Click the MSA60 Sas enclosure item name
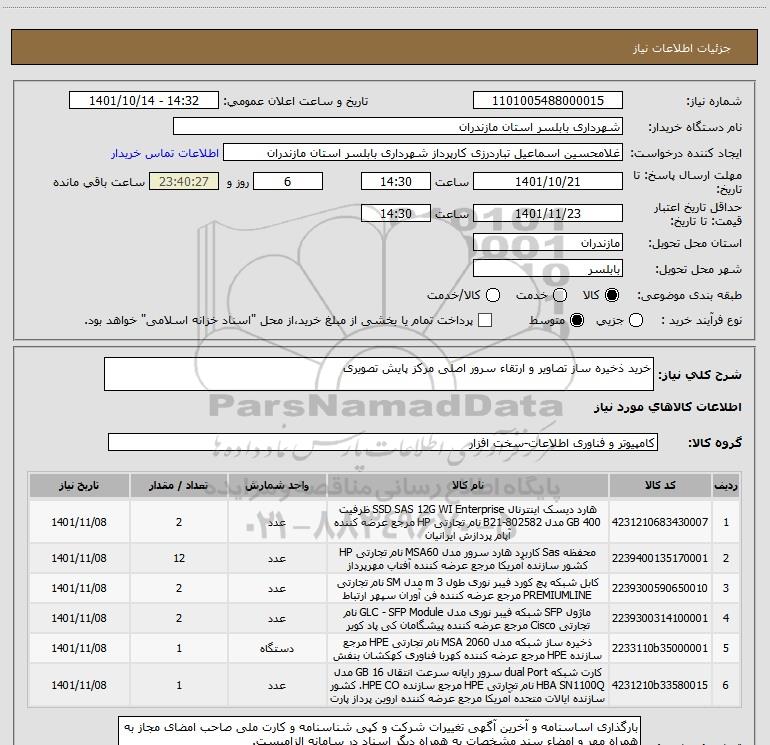The width and height of the screenshot is (770, 745). [468, 558]
